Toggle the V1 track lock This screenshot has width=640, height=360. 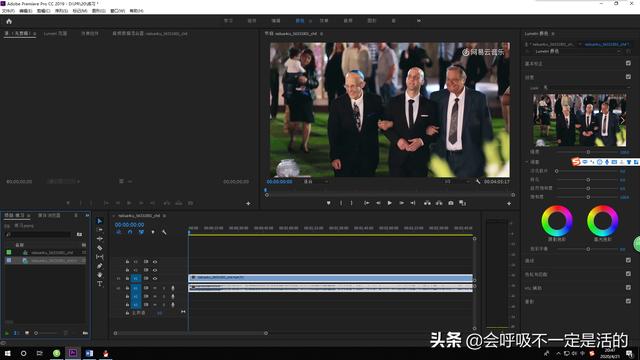(x=127, y=278)
